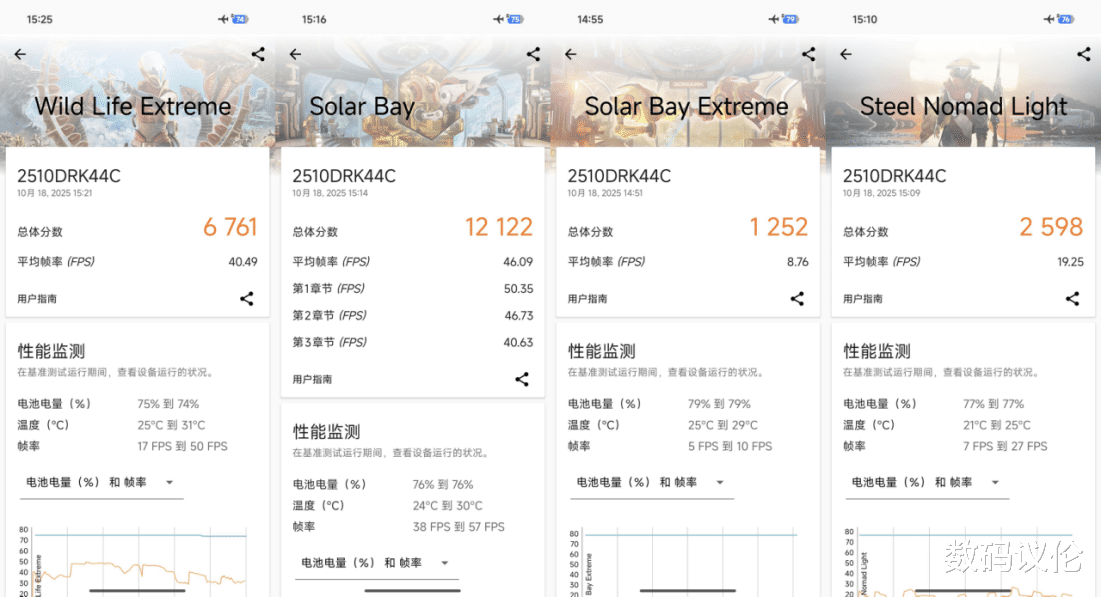Tap 用户指南 in Steel Nomad Light card
Image resolution: width=1101 pixels, height=597 pixels.
(x=863, y=299)
